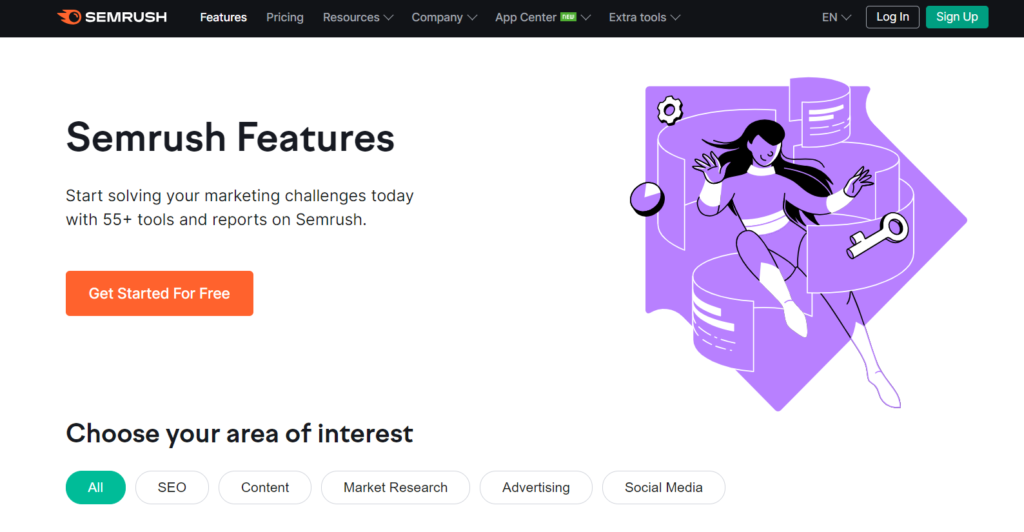This screenshot has height=532, width=1024.
Task: Open the Pricing page
Action: [x=285, y=17]
